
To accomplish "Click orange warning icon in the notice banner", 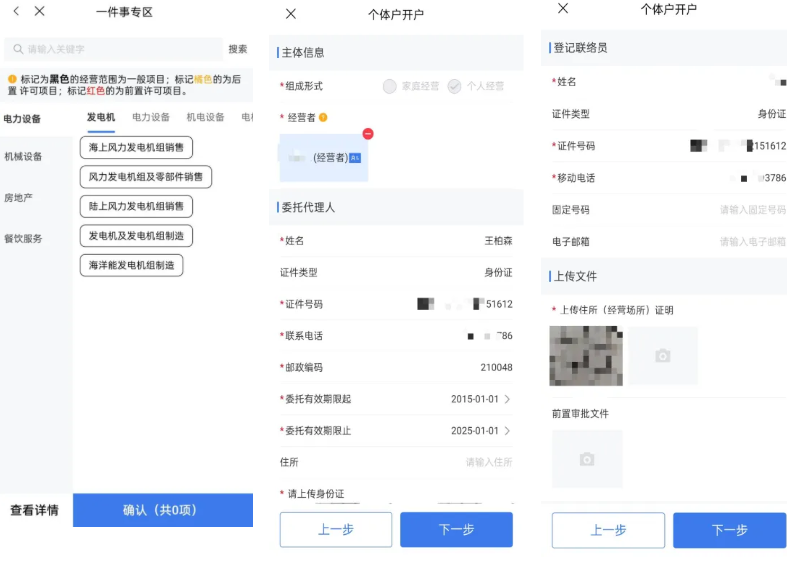I will coord(12,79).
